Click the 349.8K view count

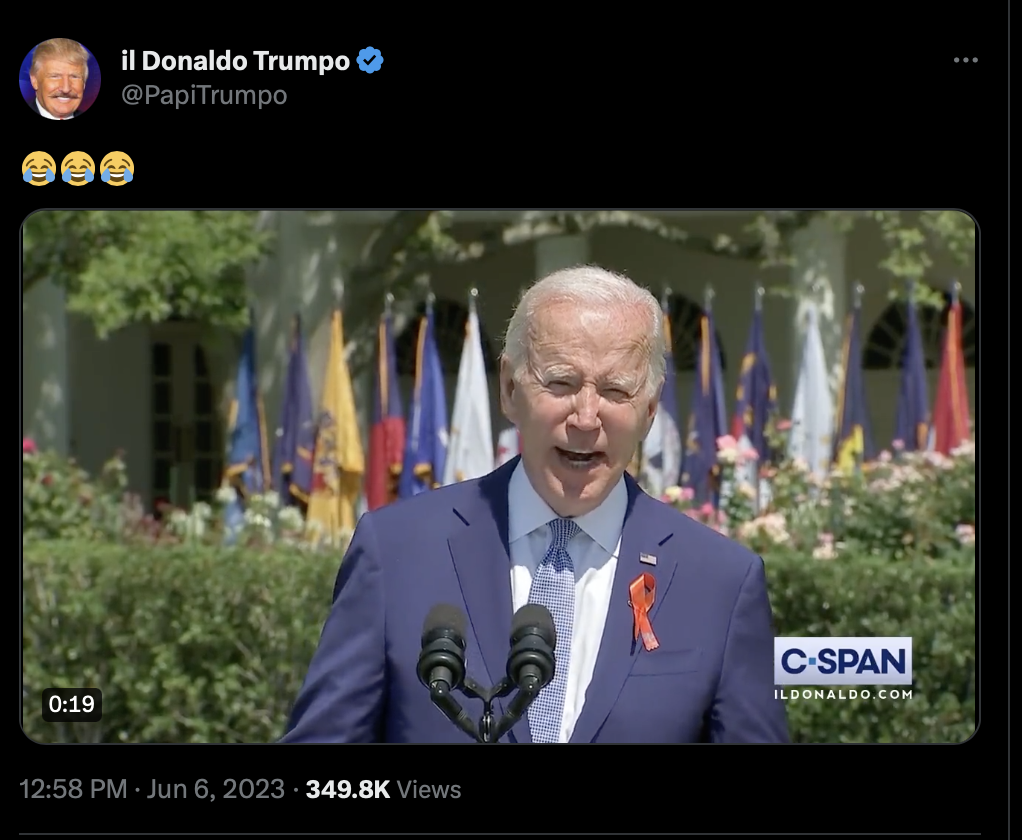coord(348,789)
